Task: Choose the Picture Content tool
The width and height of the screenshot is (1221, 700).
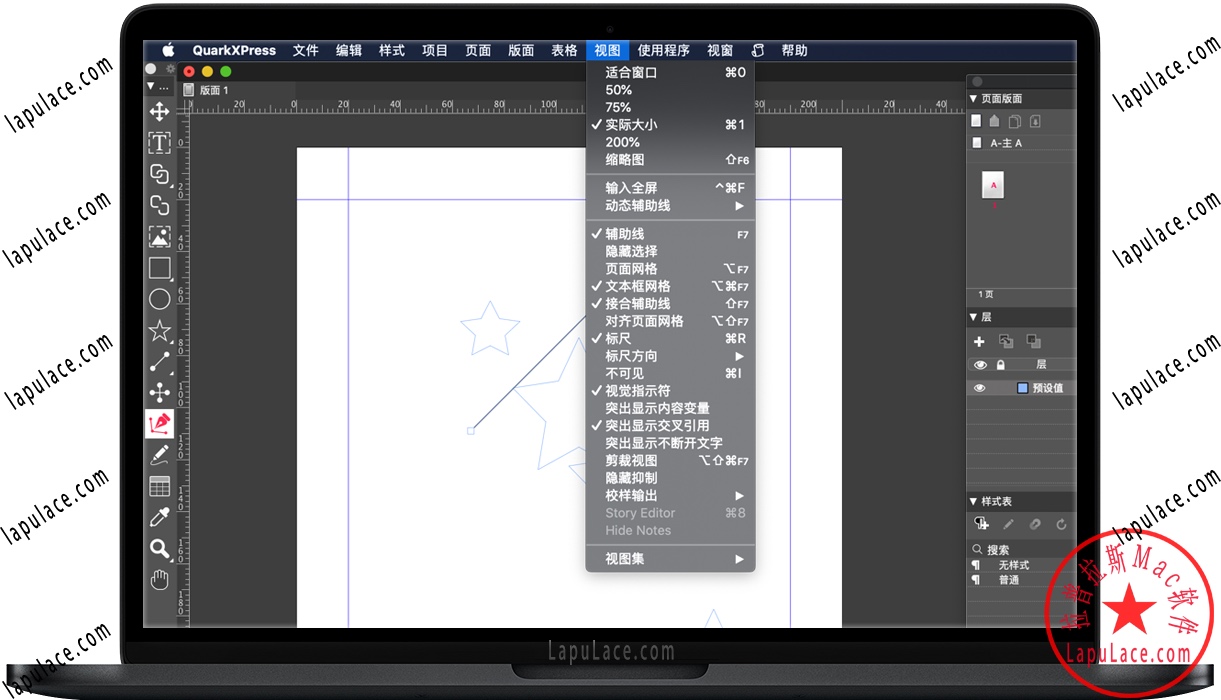Action: point(159,236)
